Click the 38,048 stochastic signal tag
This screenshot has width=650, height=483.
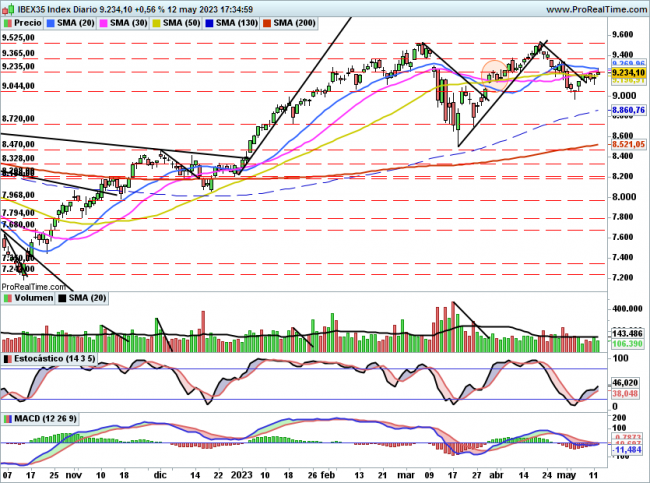pyautogui.click(x=625, y=393)
